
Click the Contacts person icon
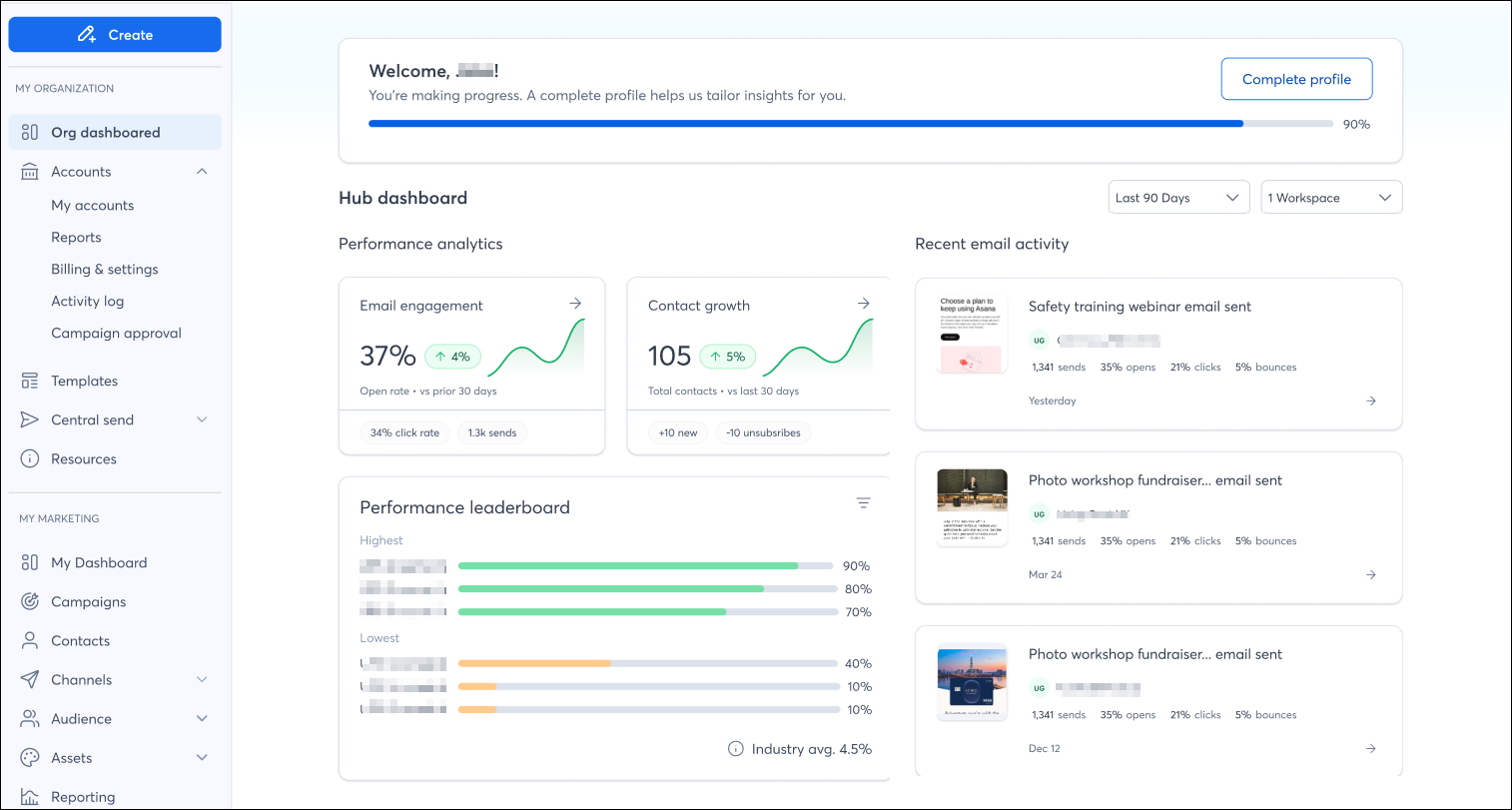tap(30, 641)
